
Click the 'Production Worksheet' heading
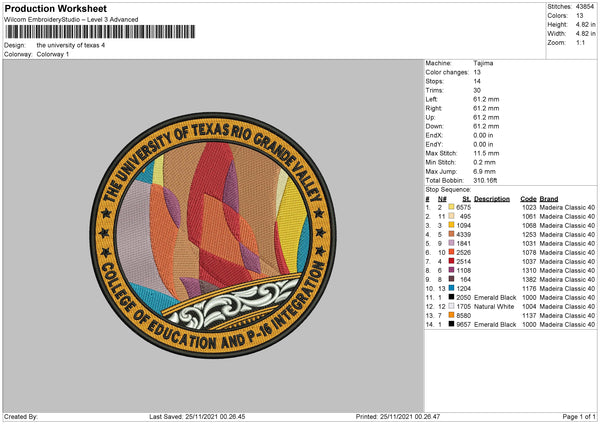(x=55, y=8)
